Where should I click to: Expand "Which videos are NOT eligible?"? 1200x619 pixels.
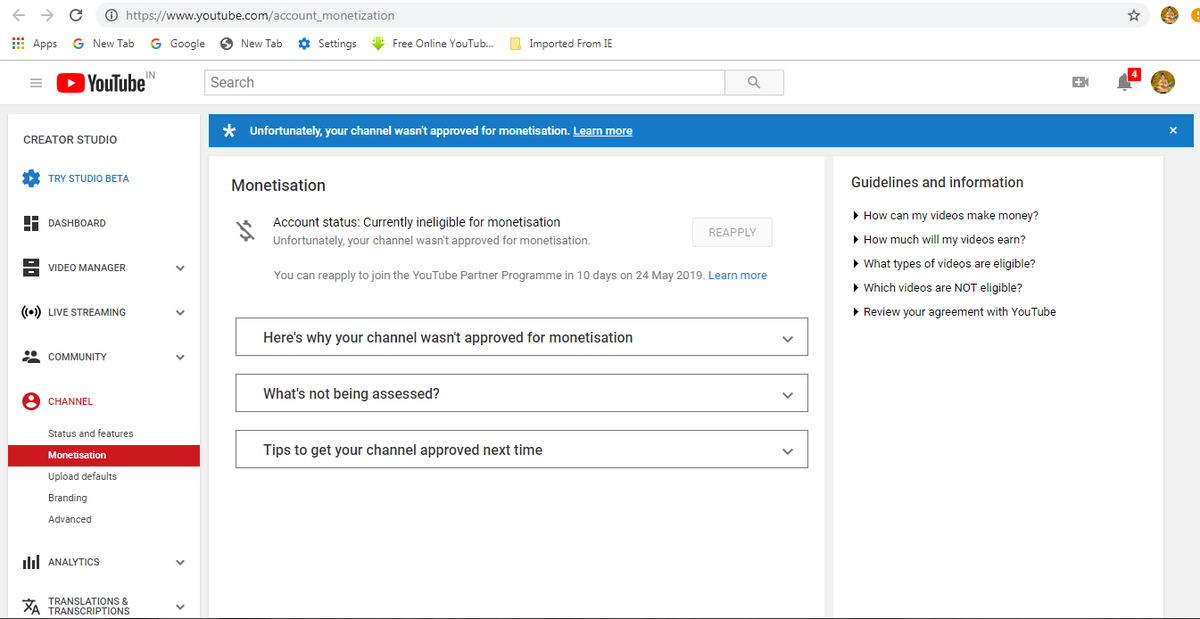[x=937, y=288]
